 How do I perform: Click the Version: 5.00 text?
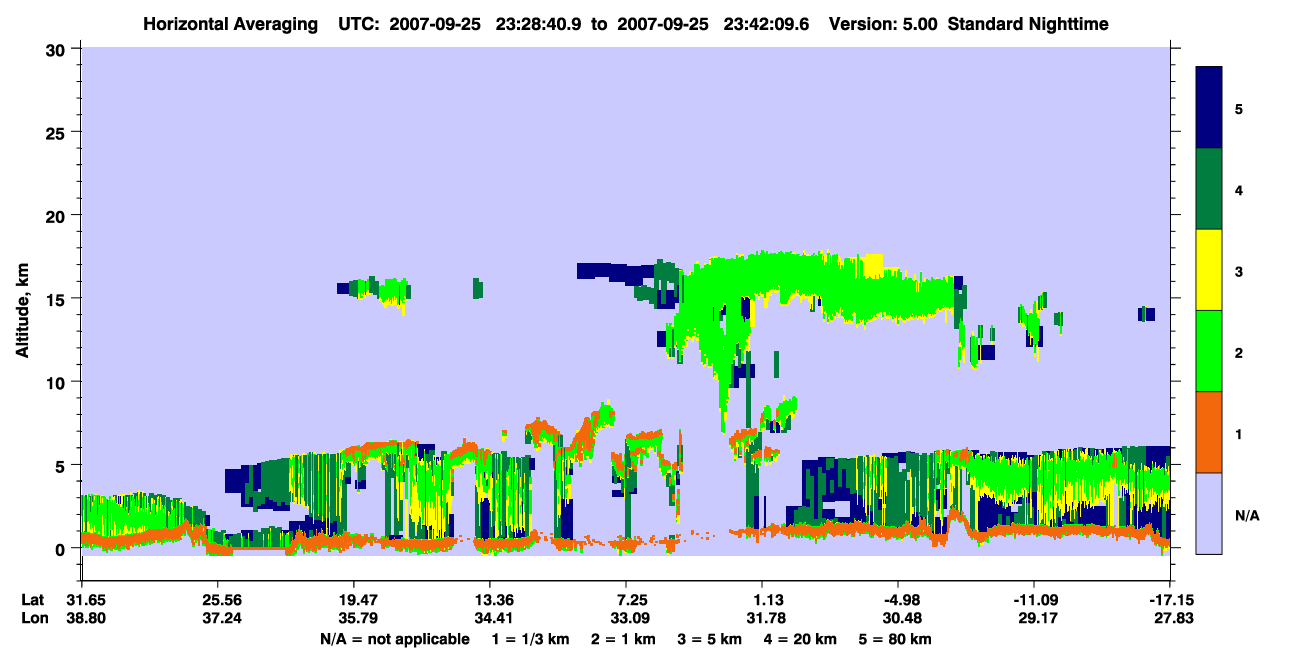884,23
